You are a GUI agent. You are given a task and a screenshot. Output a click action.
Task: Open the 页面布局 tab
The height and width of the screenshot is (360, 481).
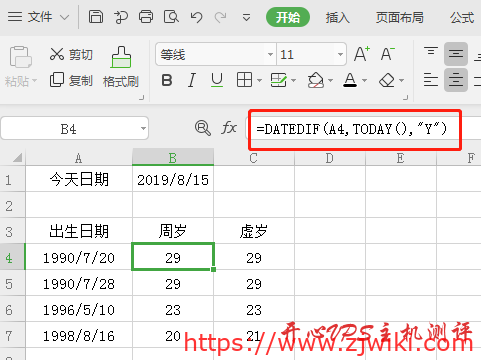tap(400, 17)
